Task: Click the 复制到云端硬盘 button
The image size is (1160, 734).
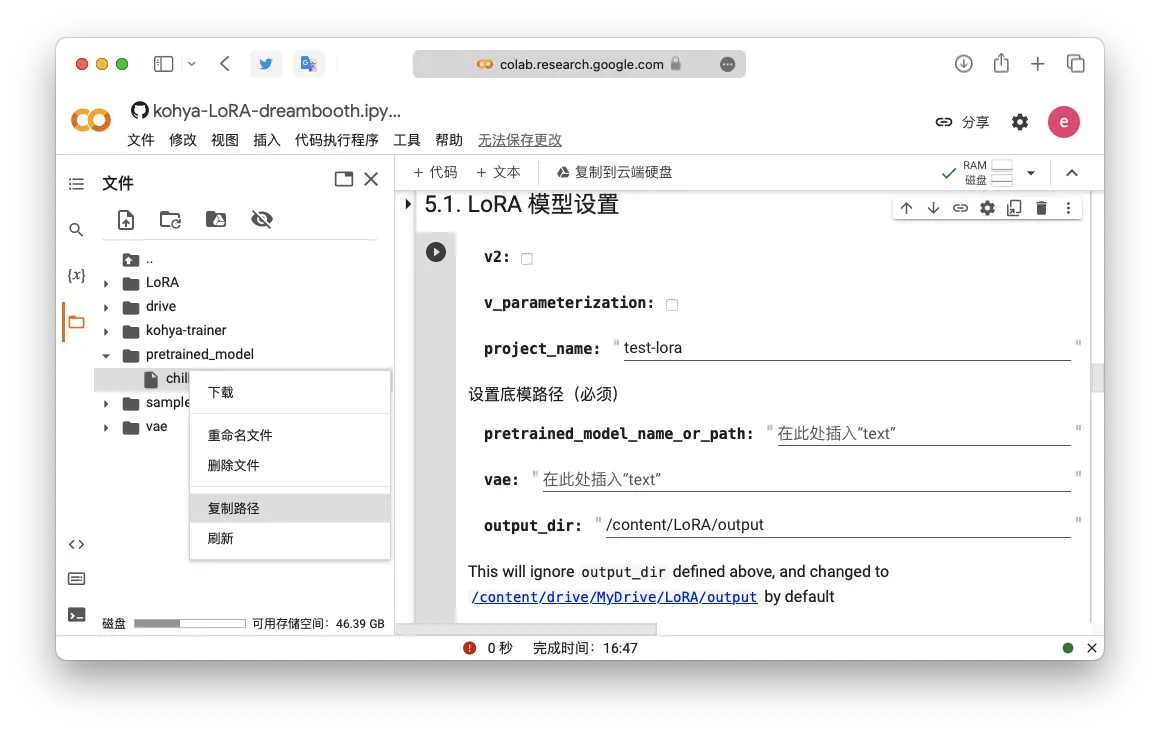Action: [614, 172]
